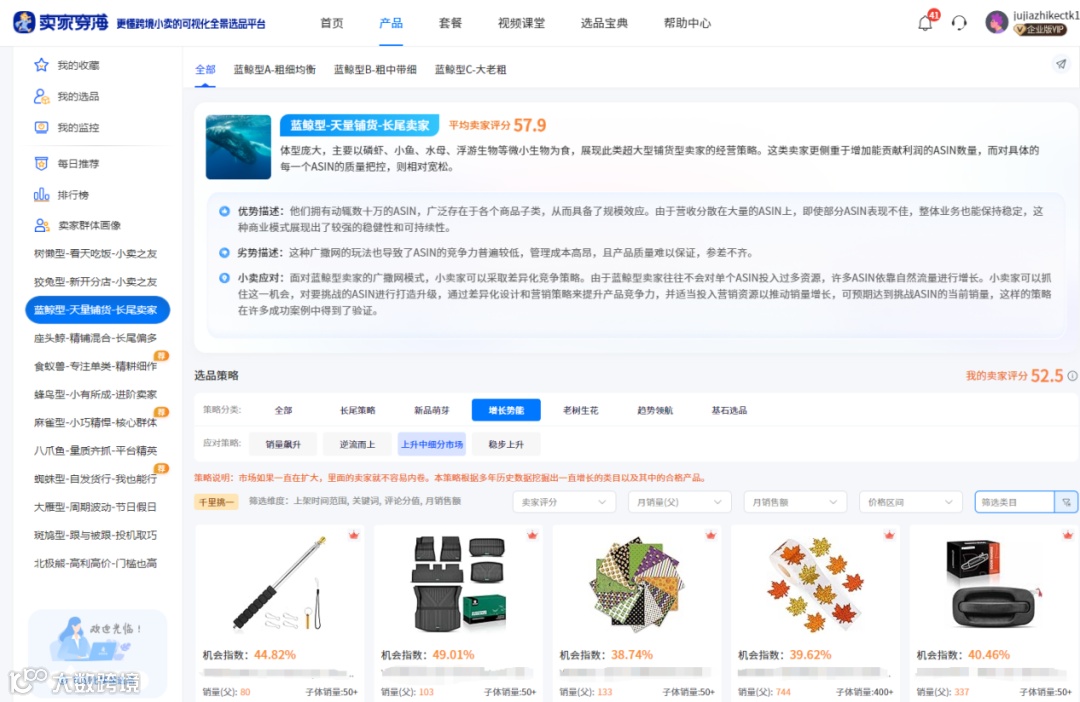
Task: Toggle the star on the maple leaf stickers product
Action: (x=888, y=536)
